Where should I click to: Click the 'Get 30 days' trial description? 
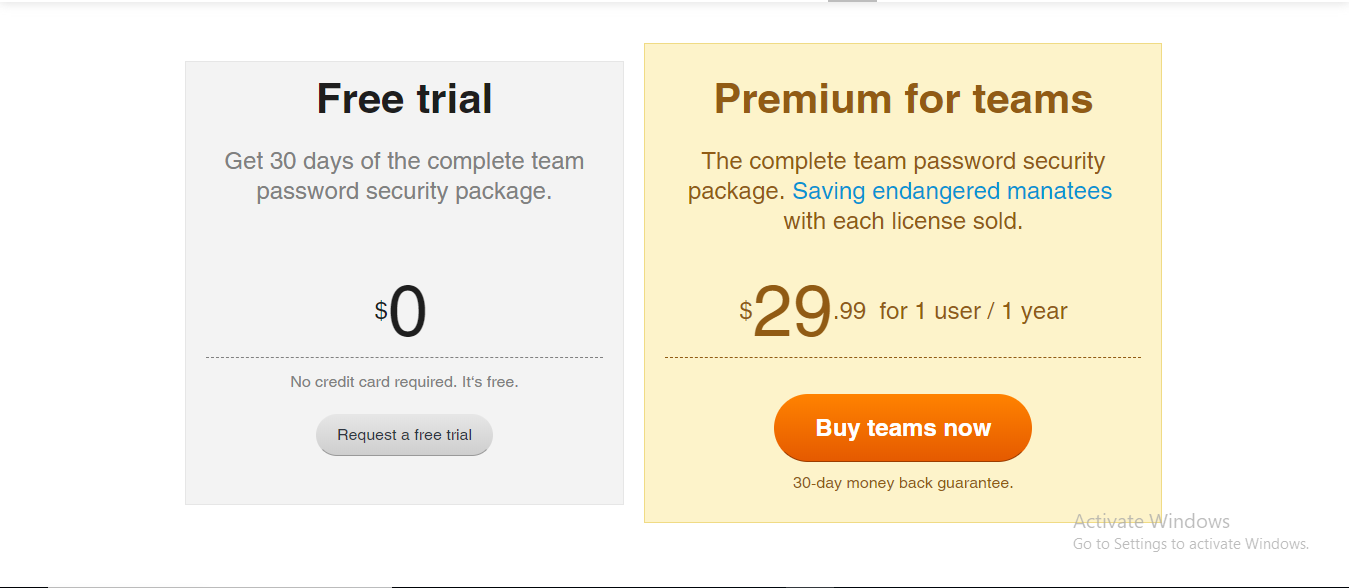404,176
